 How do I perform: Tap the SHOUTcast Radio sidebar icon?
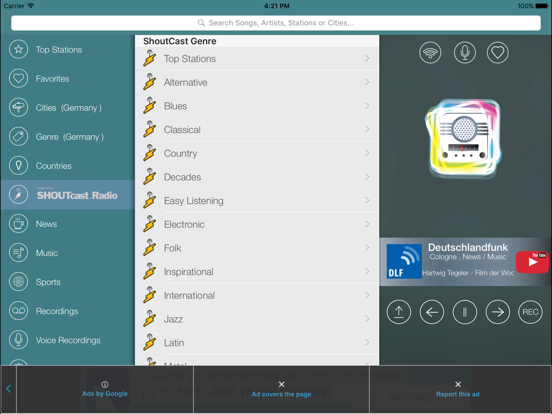[18, 194]
